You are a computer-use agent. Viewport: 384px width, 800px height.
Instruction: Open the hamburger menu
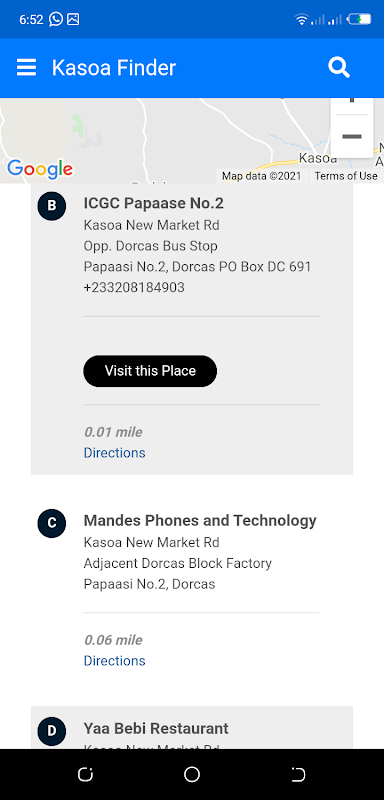coord(27,67)
